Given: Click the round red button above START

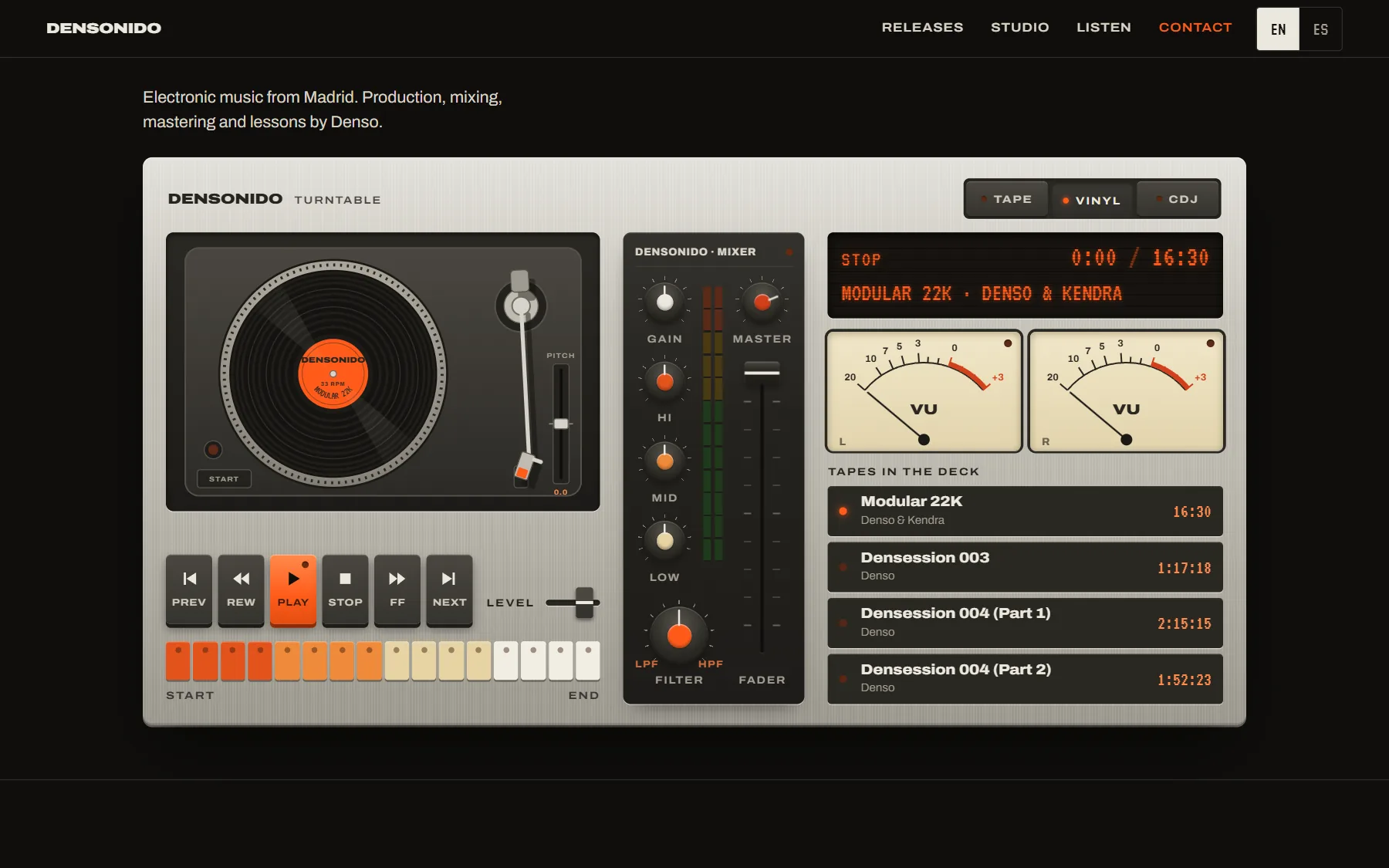Looking at the screenshot, I should tap(213, 450).
